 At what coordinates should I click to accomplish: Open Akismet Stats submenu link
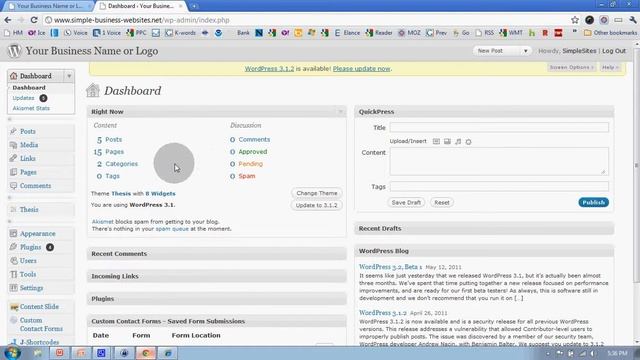coord(31,108)
